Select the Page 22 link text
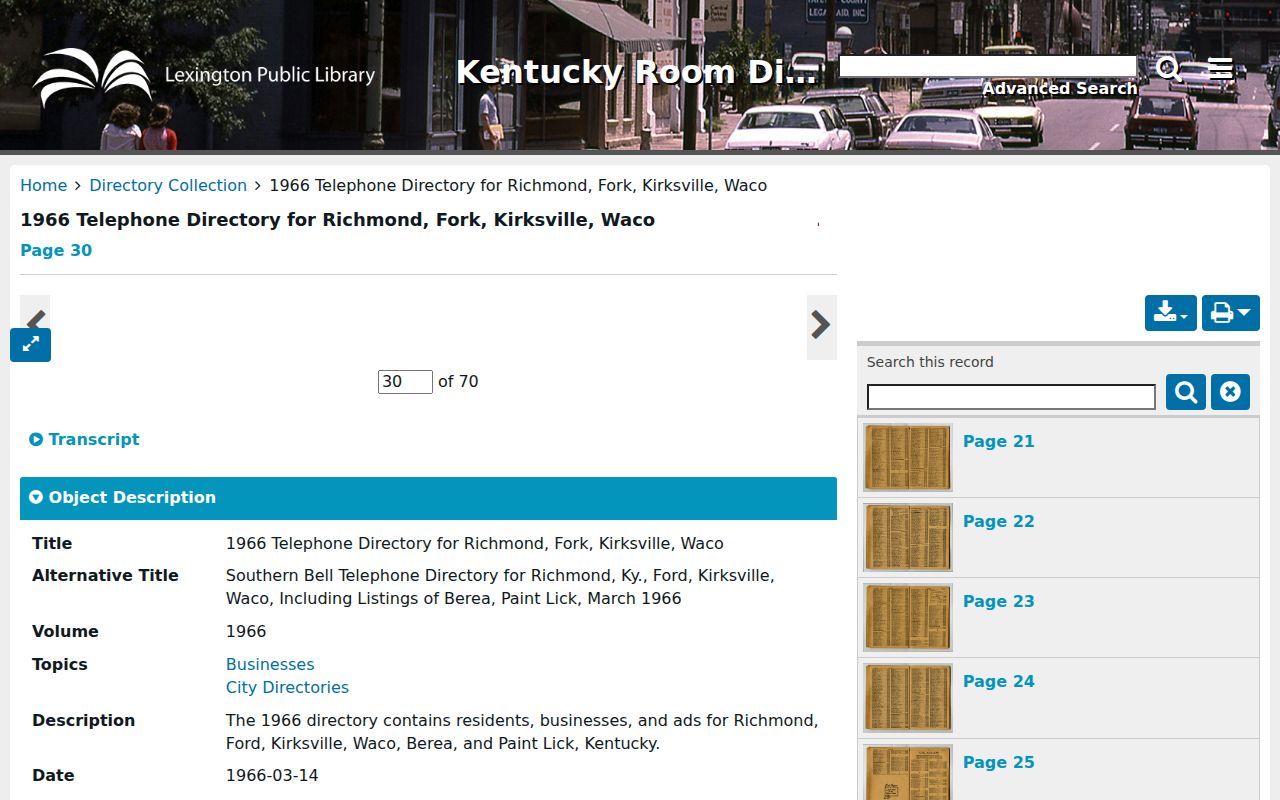 pos(999,521)
